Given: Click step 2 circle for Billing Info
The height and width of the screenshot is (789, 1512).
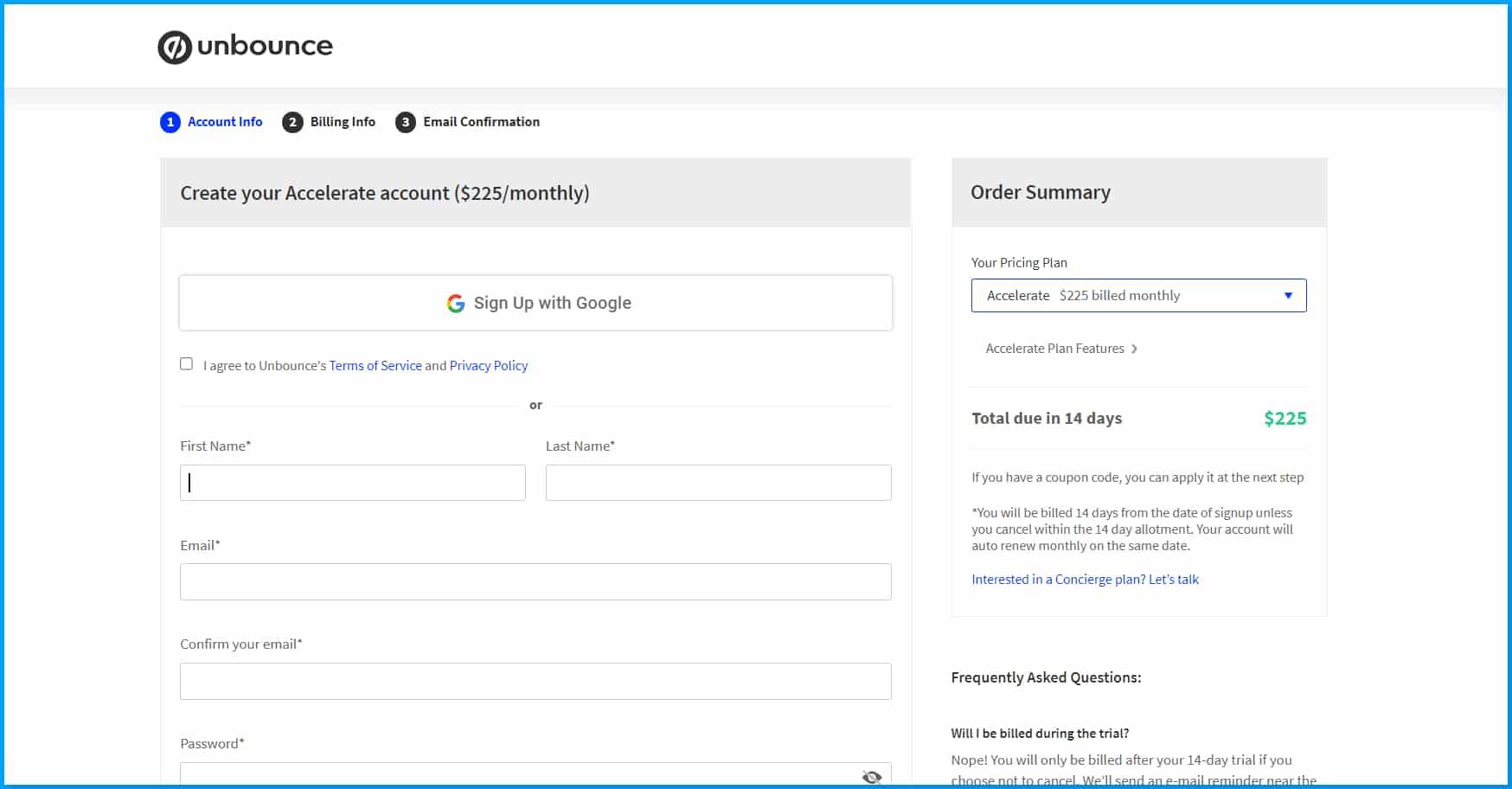Looking at the screenshot, I should click(x=292, y=122).
